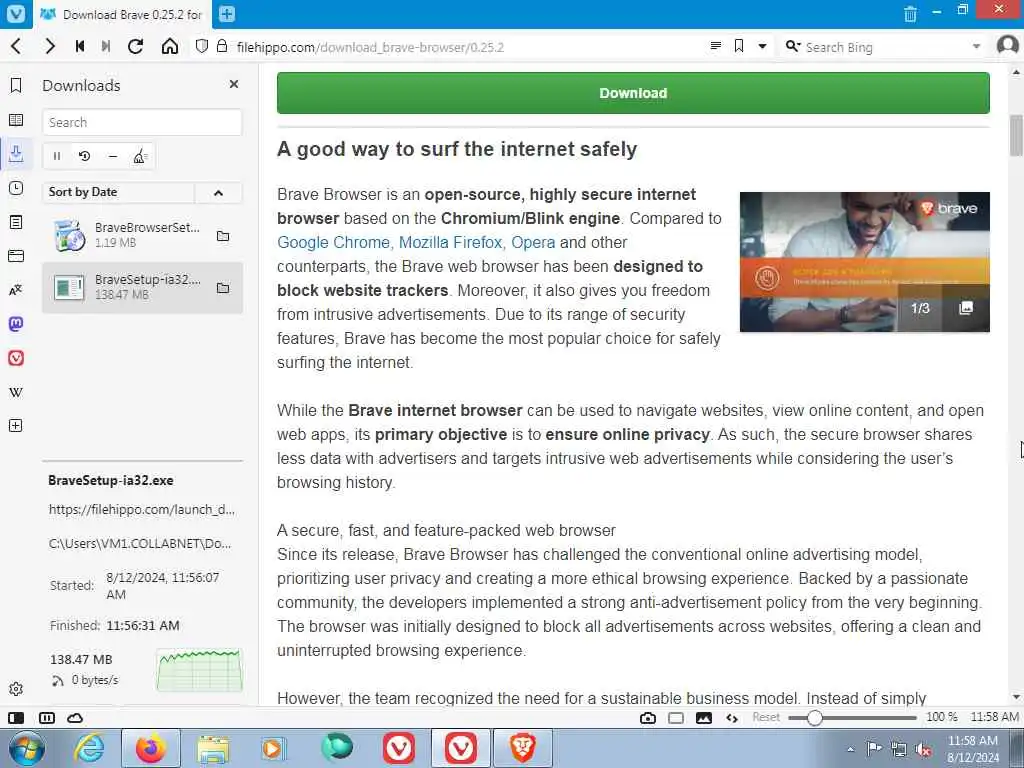Open the Windows Start menu
The image size is (1024, 768).
coord(26,748)
